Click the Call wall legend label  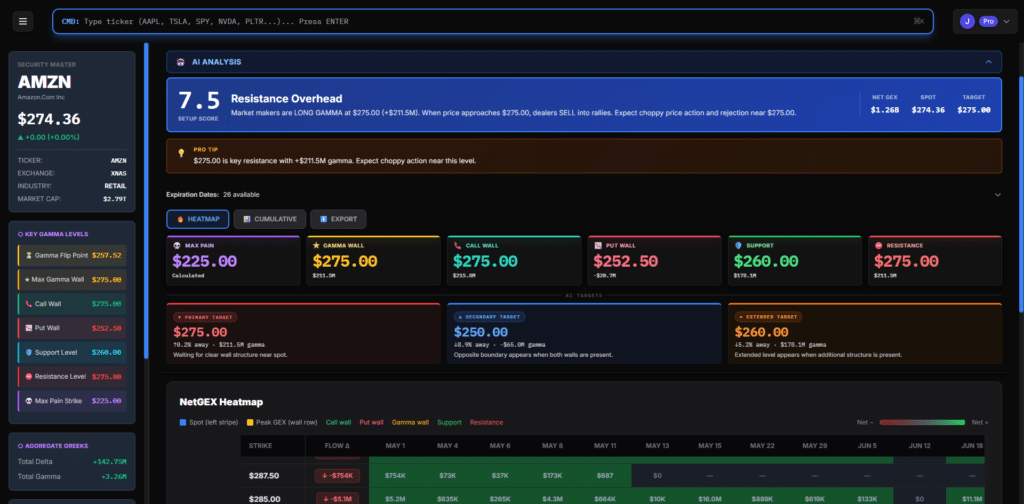pyautogui.click(x=338, y=422)
